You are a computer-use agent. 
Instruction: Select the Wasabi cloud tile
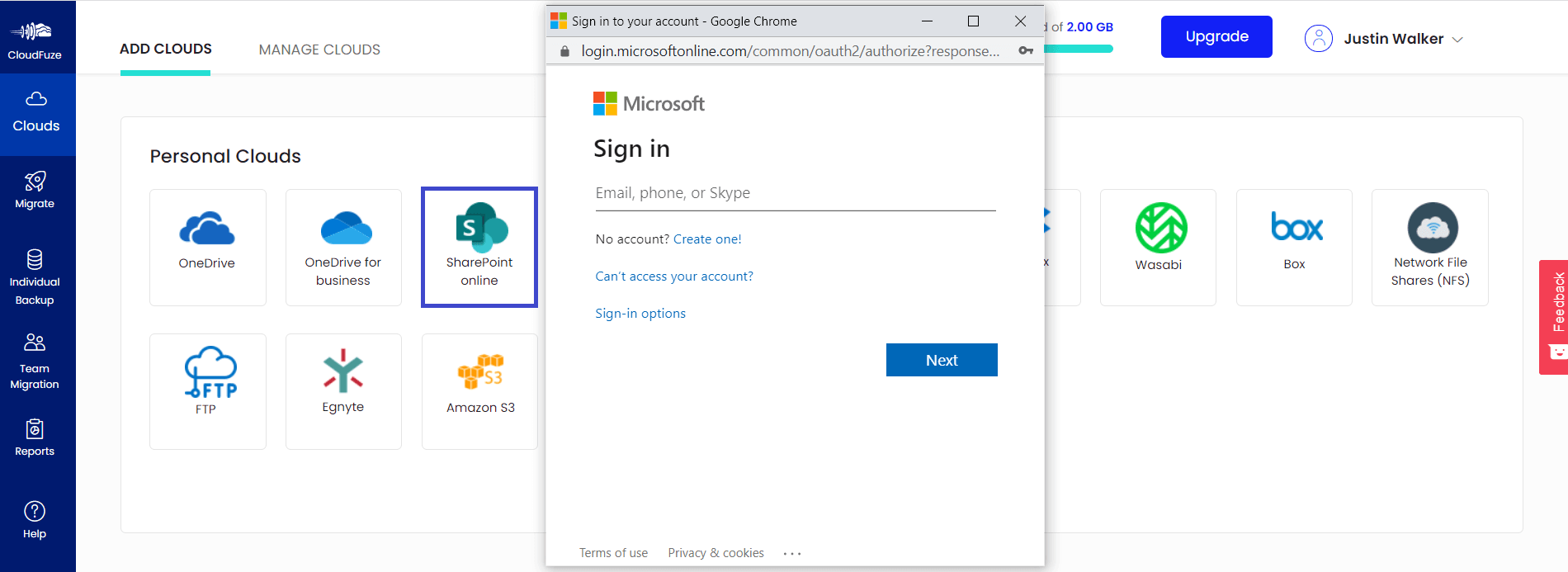(1158, 248)
